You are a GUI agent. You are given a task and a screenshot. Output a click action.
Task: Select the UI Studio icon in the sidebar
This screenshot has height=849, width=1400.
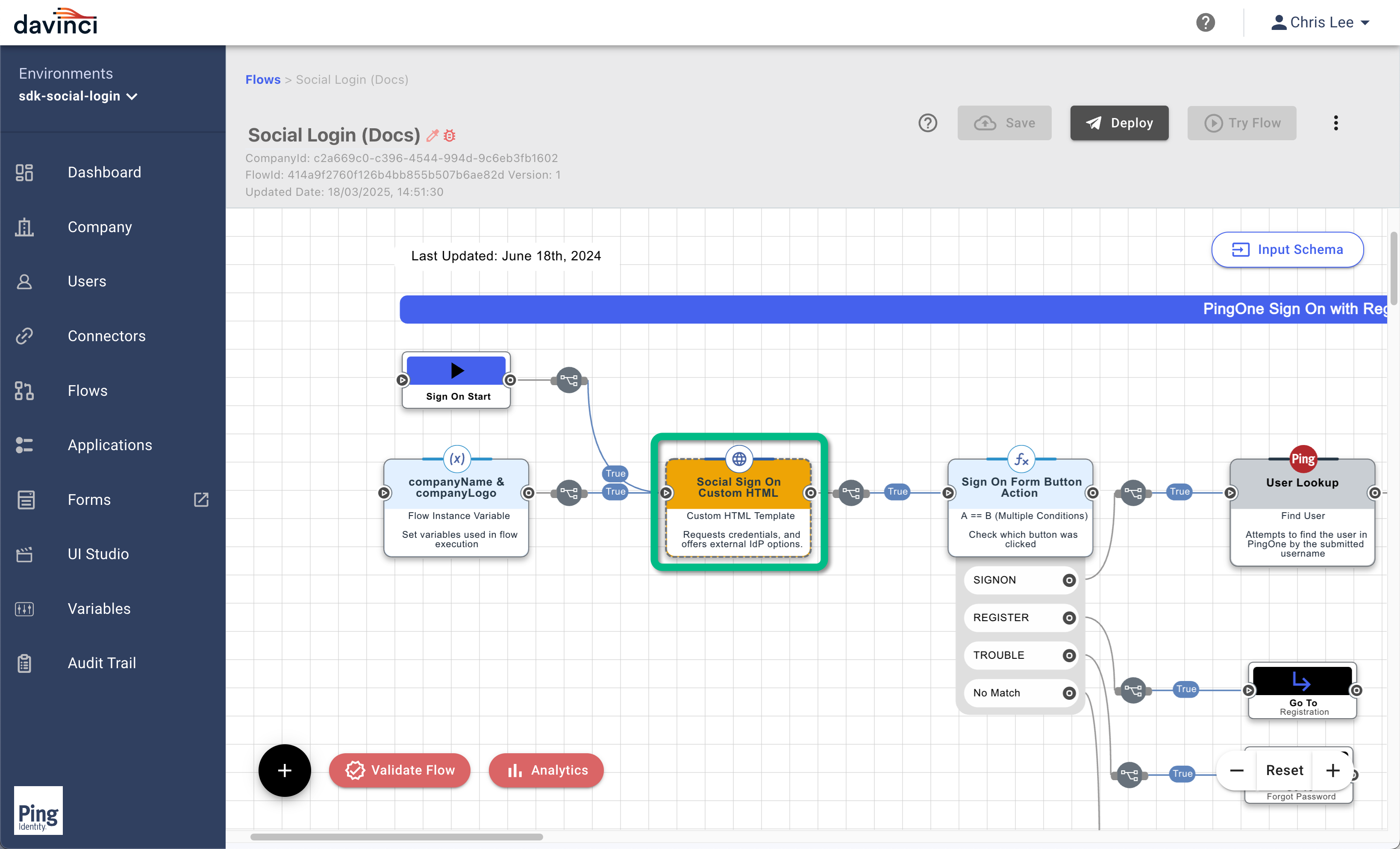coord(24,554)
